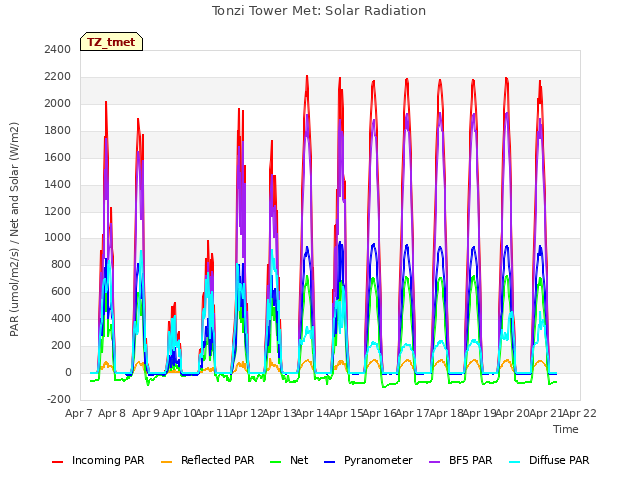Screen dimensions: 640x480
Task: Click the Apr 10 x-axis date label
Action: tap(179, 413)
